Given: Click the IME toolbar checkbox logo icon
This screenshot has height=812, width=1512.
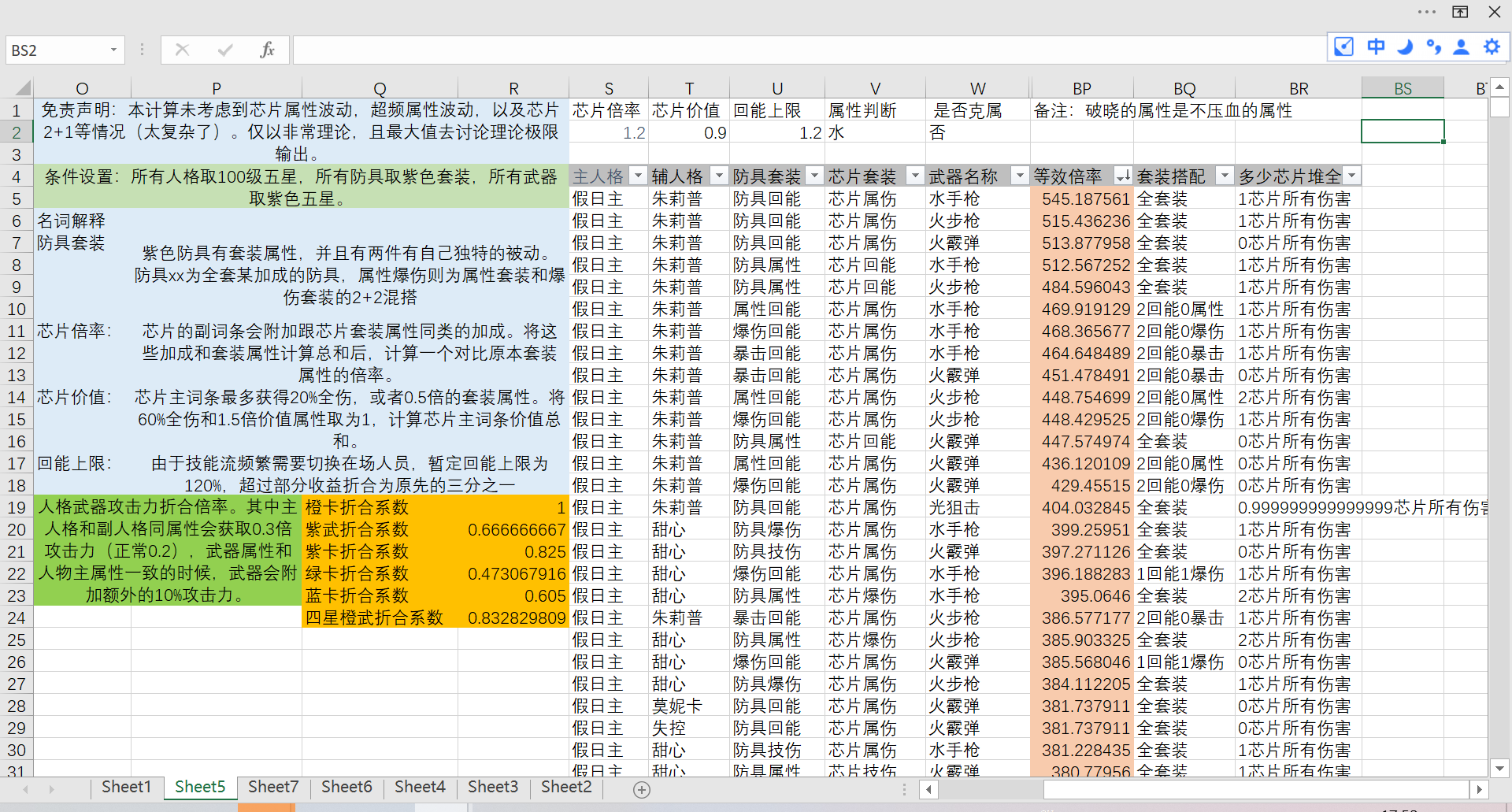Looking at the screenshot, I should (1343, 46).
